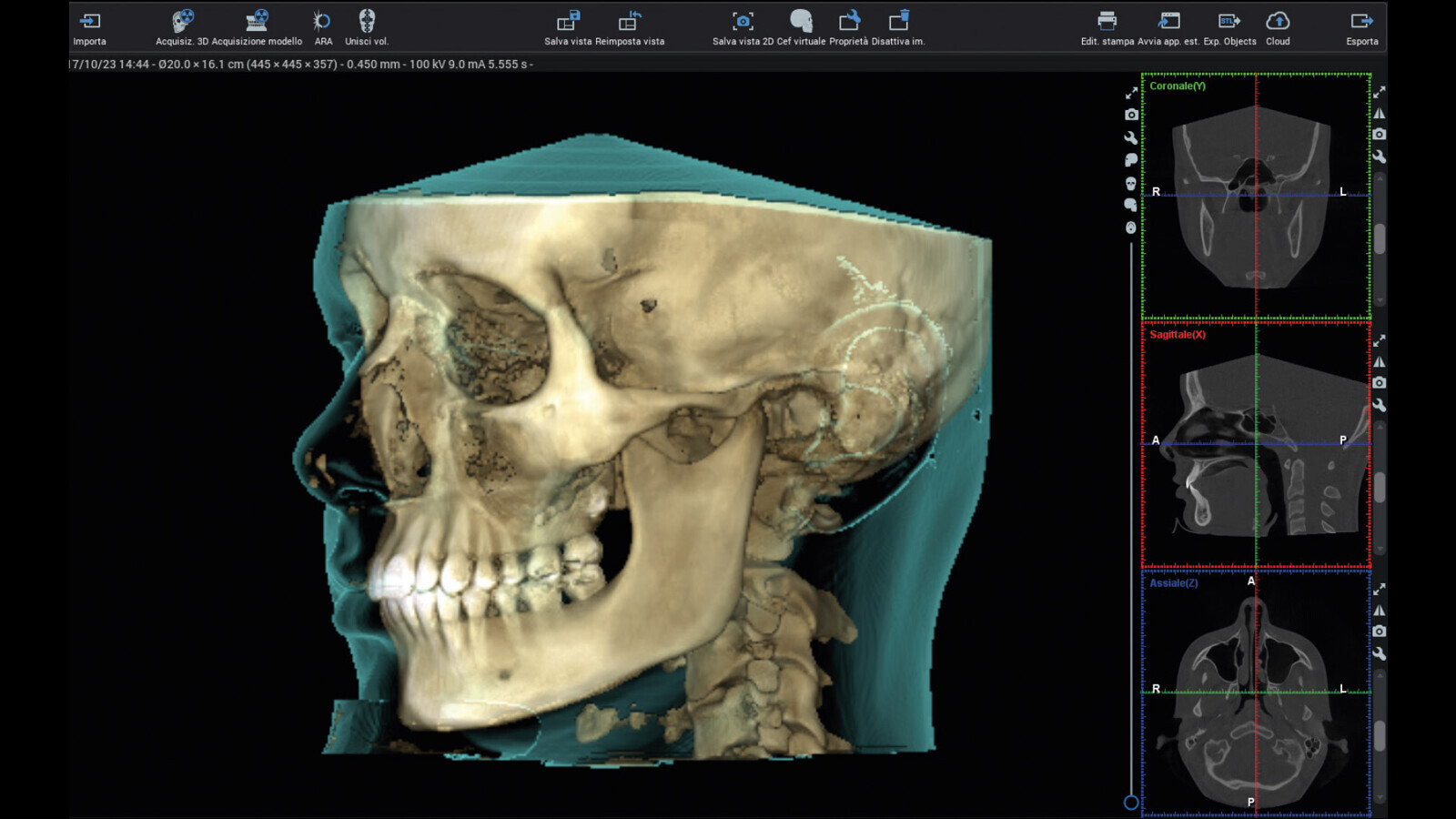This screenshot has height=819, width=1456.
Task: Expand the Coronale(Y) view to fullscreen
Action: (1380, 92)
